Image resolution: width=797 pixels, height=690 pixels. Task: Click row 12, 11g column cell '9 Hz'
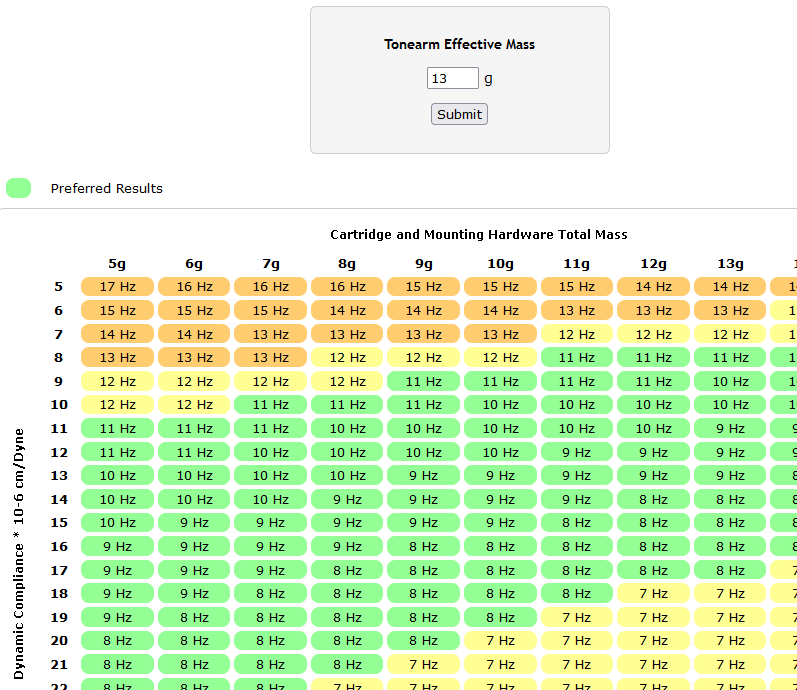[576, 452]
